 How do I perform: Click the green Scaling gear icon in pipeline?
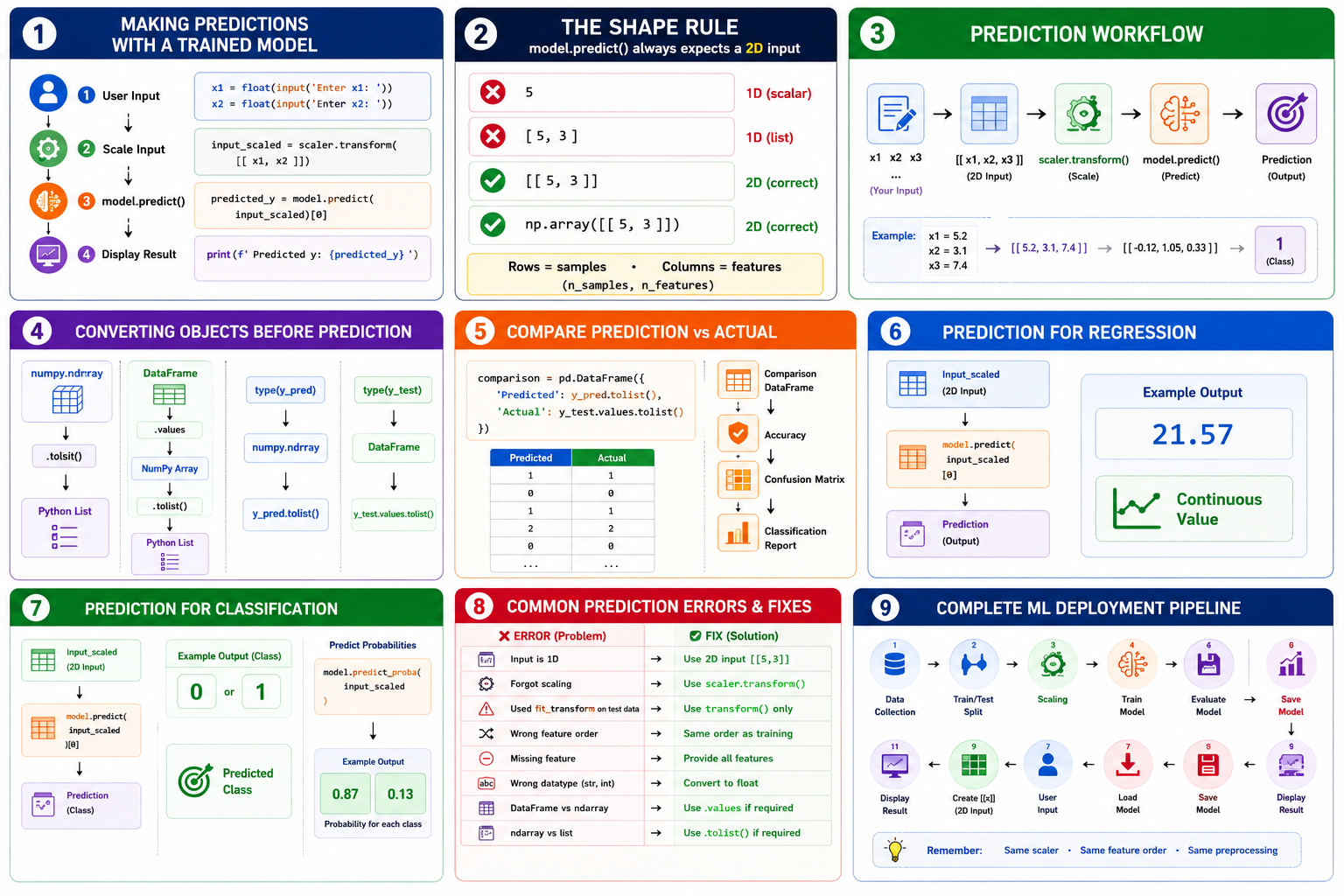(x=1053, y=665)
